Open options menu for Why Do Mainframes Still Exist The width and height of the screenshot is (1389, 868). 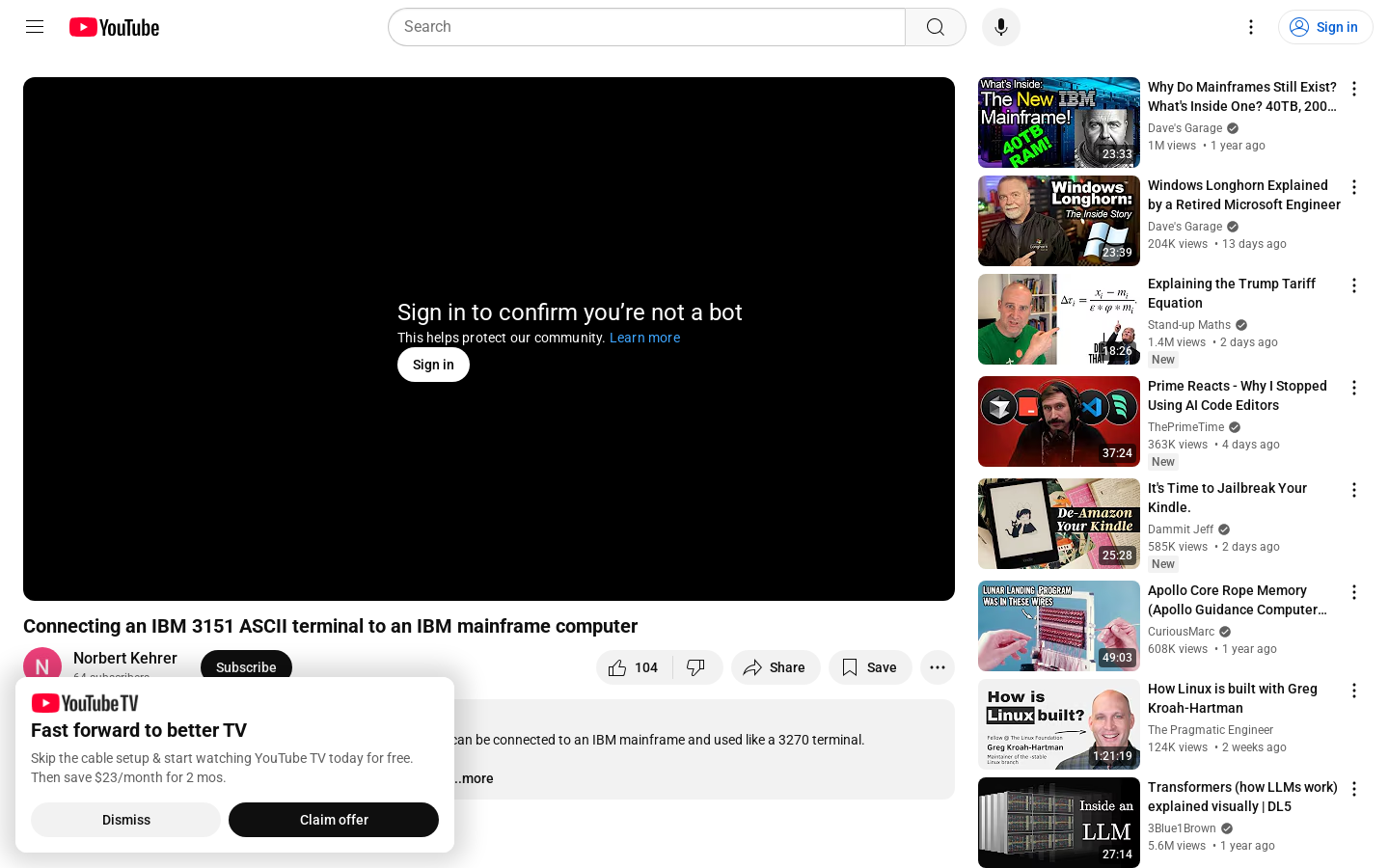[x=1354, y=89]
